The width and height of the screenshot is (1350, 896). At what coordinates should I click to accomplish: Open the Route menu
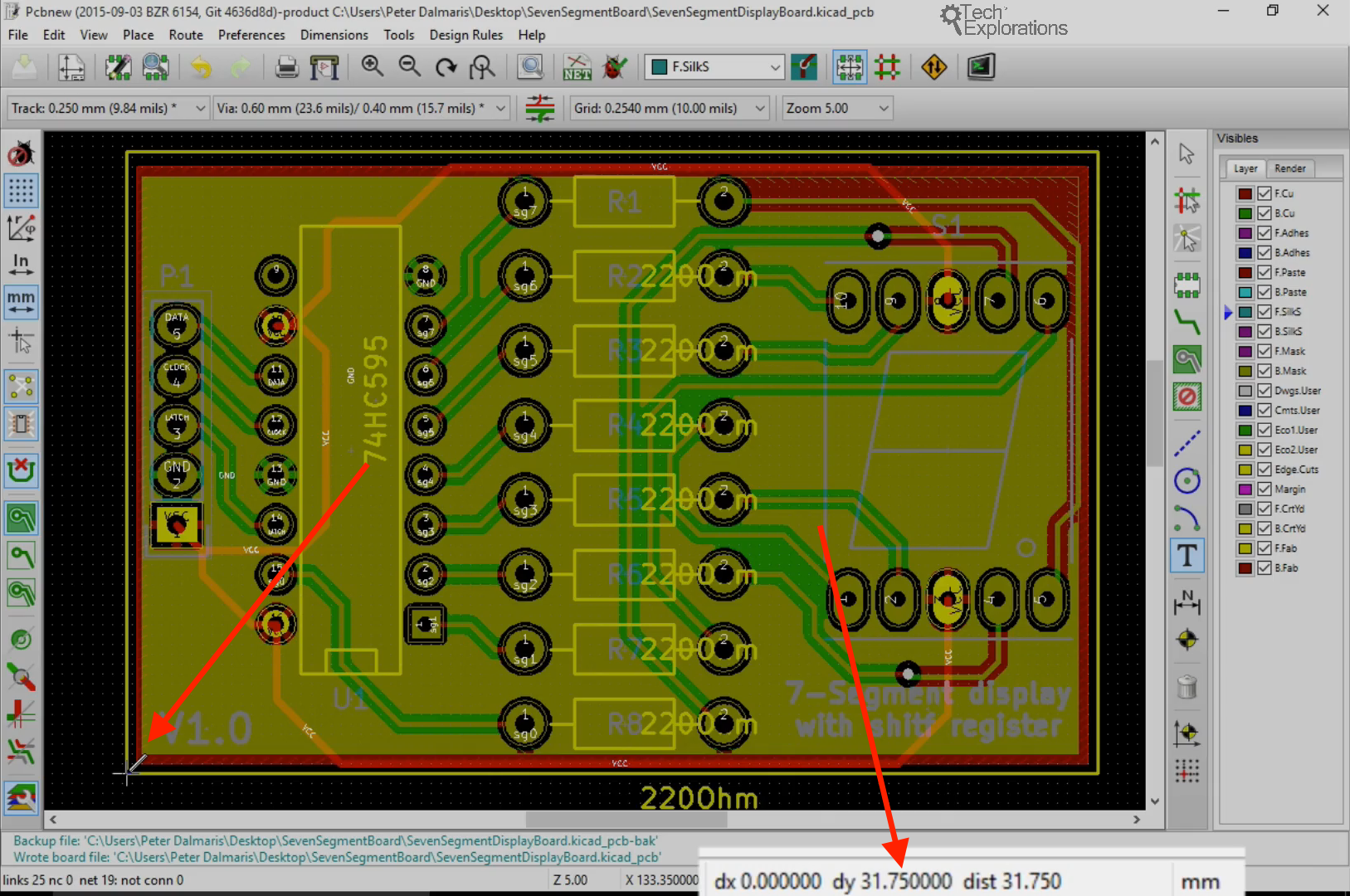click(186, 35)
